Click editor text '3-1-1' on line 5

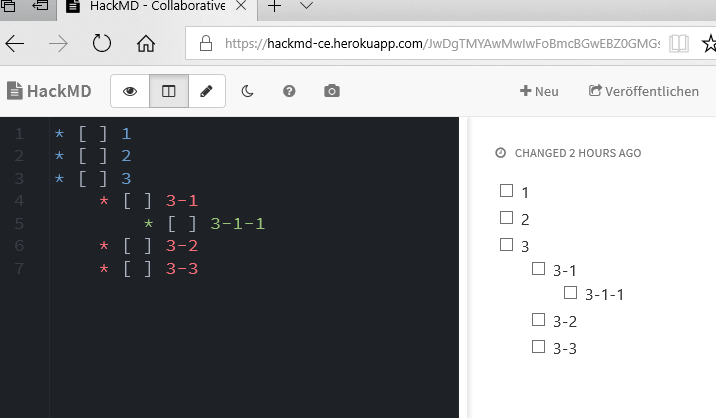237,223
